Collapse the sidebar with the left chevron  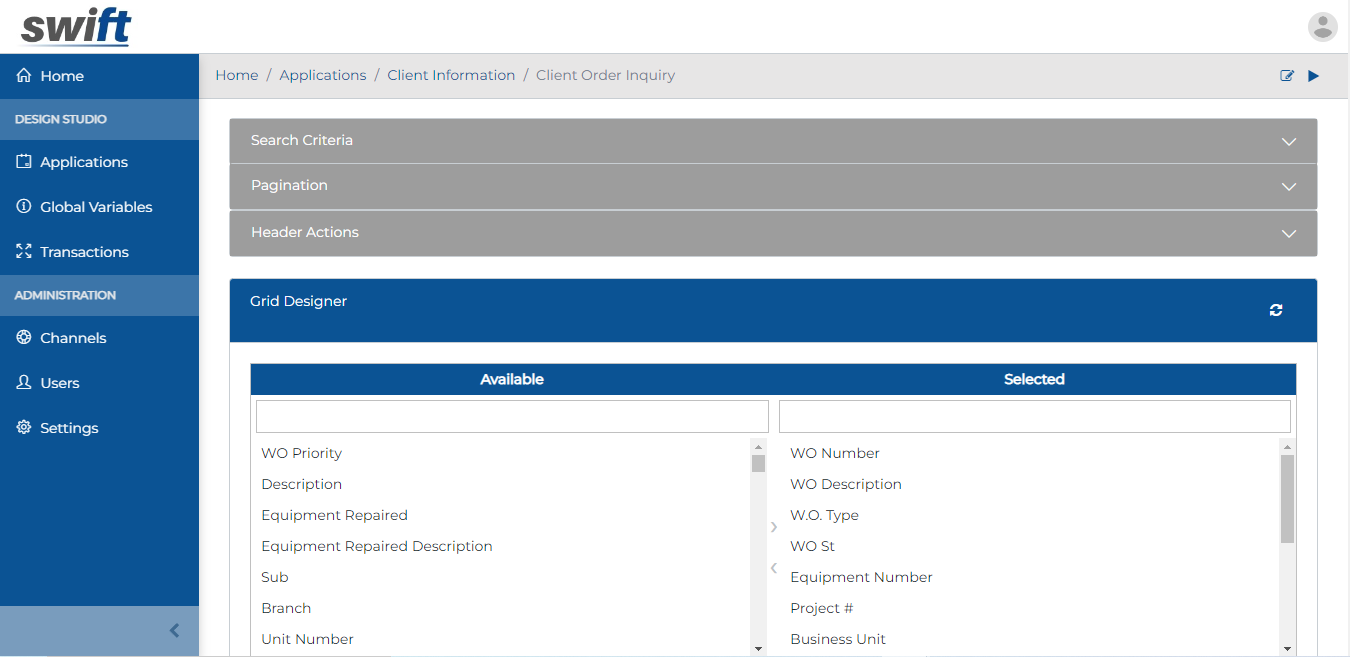[x=175, y=630]
